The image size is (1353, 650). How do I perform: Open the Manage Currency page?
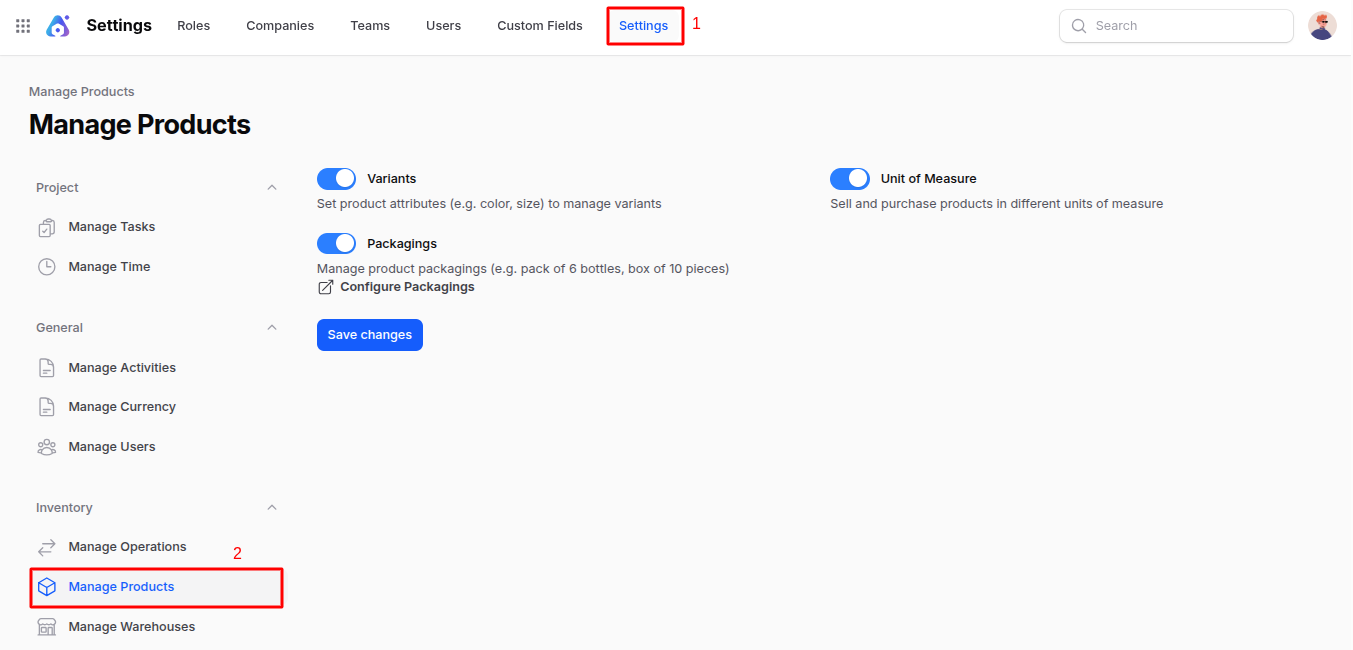[x=123, y=406]
